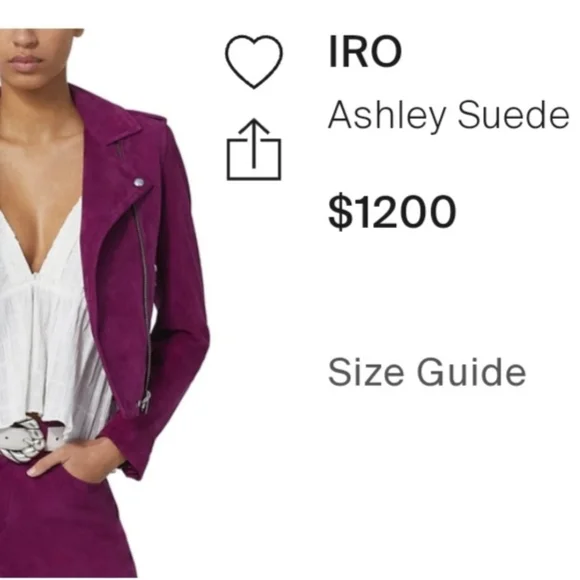Click the $1200 price text
This screenshot has width=580, height=580.
tap(392, 212)
